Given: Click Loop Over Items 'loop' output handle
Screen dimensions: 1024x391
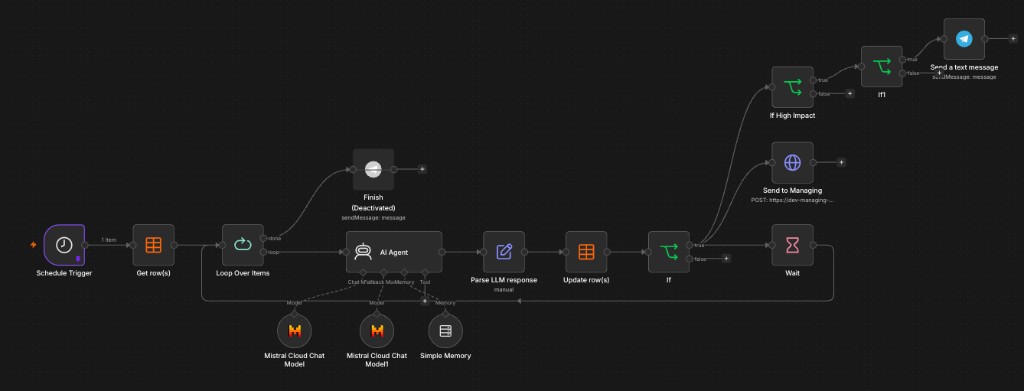Looking at the screenshot, I should coord(263,252).
